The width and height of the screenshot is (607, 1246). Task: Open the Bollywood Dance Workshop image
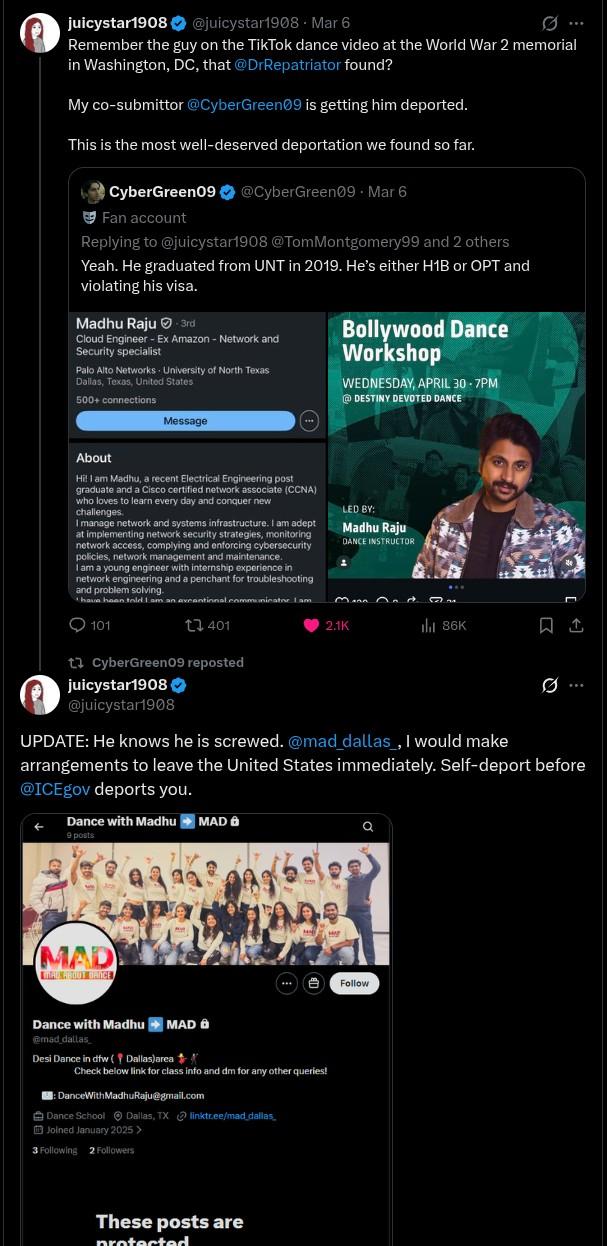pyautogui.click(x=456, y=457)
